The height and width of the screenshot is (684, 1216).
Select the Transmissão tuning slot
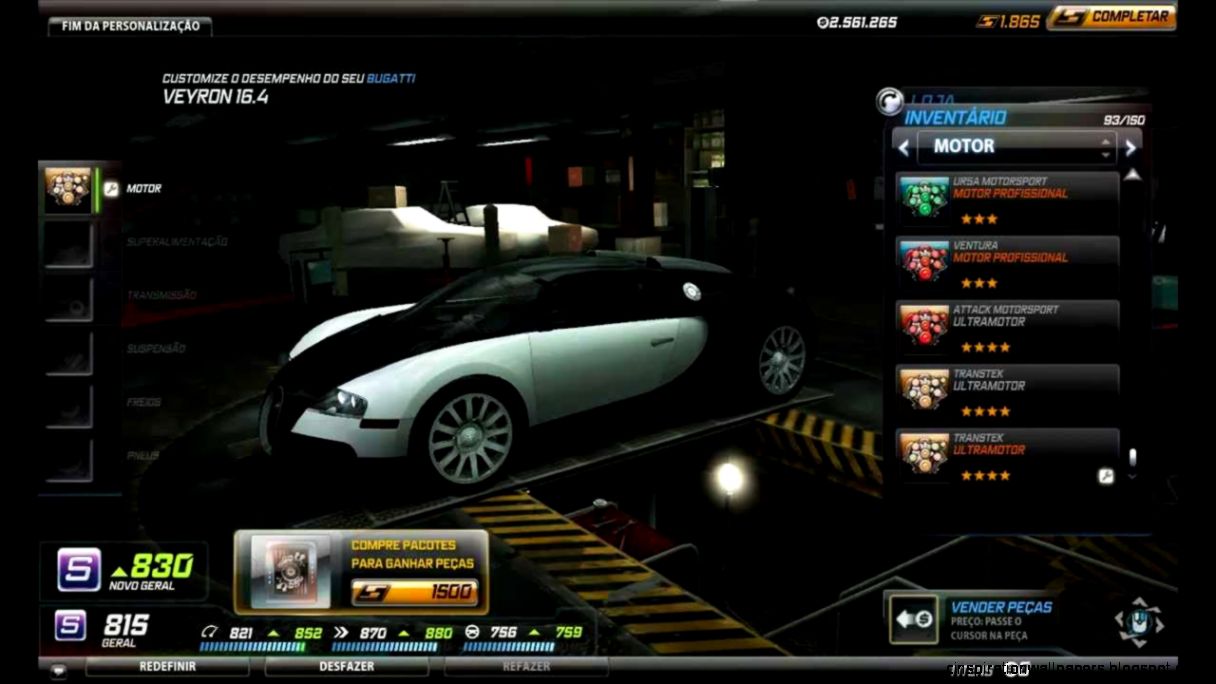(67, 296)
